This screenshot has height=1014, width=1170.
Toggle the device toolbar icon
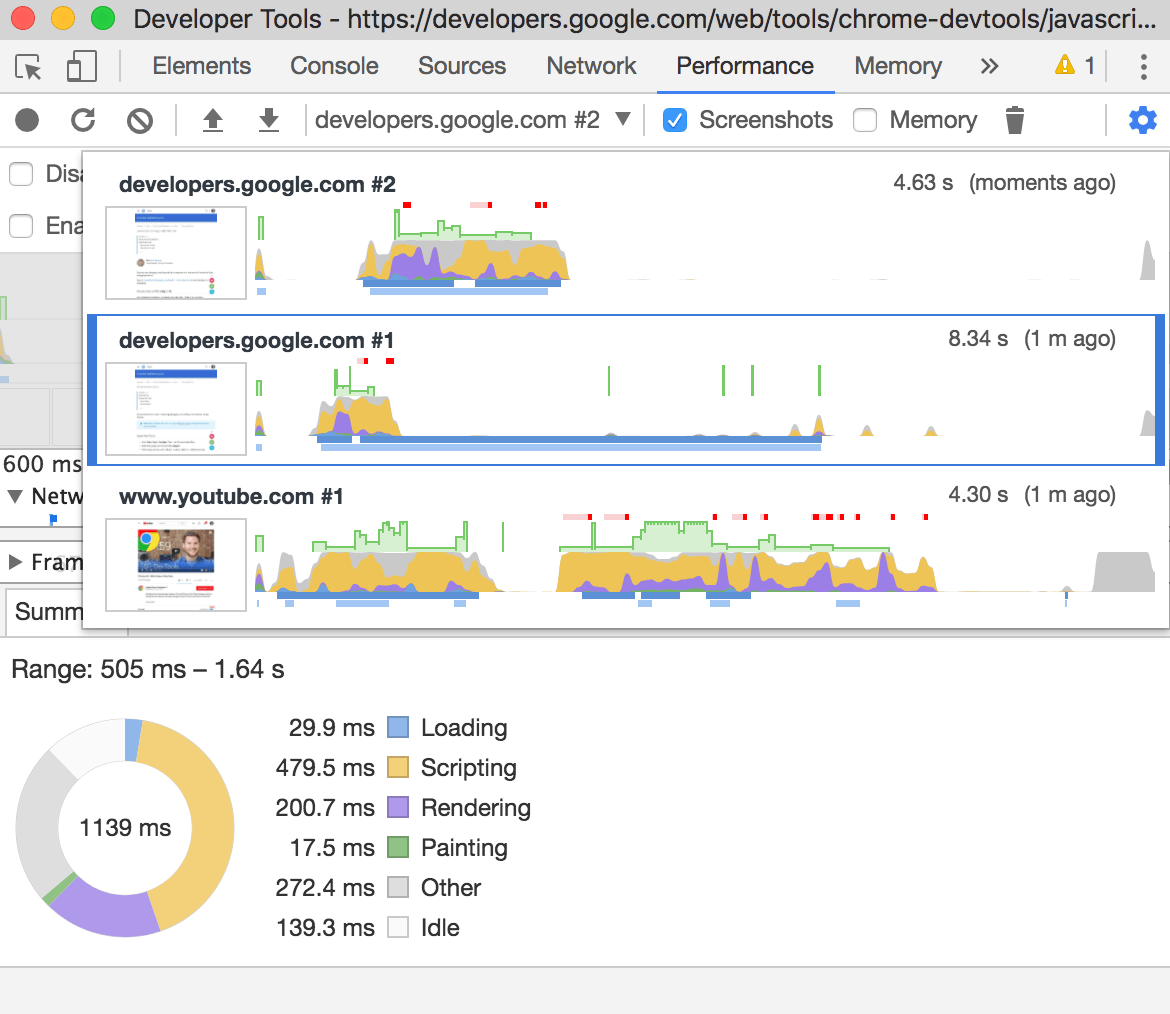81,66
